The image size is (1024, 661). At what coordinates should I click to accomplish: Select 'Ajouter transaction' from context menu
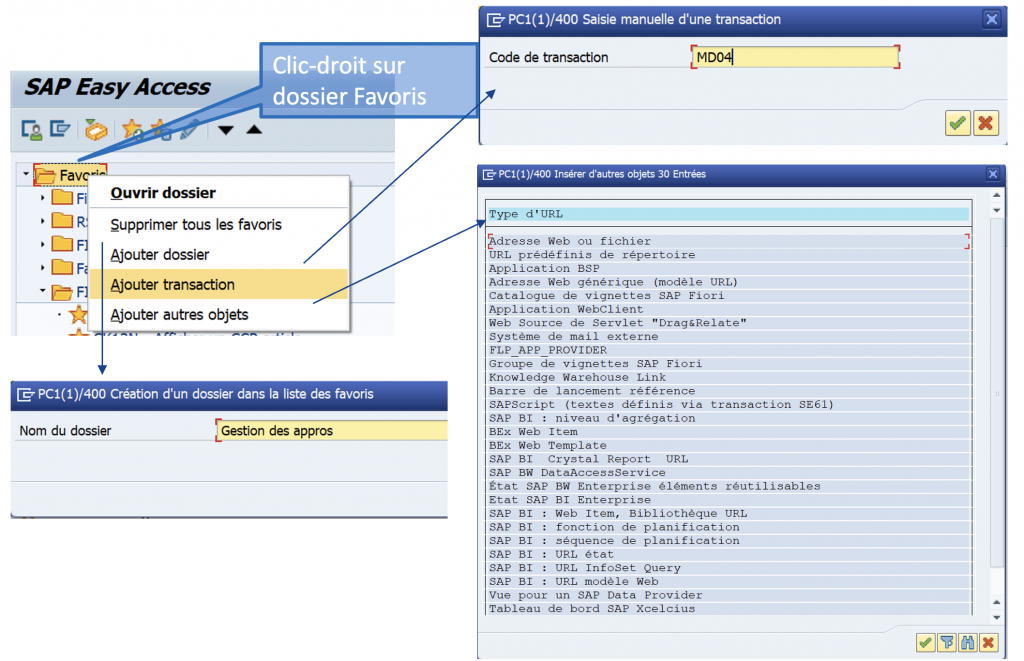pyautogui.click(x=172, y=285)
